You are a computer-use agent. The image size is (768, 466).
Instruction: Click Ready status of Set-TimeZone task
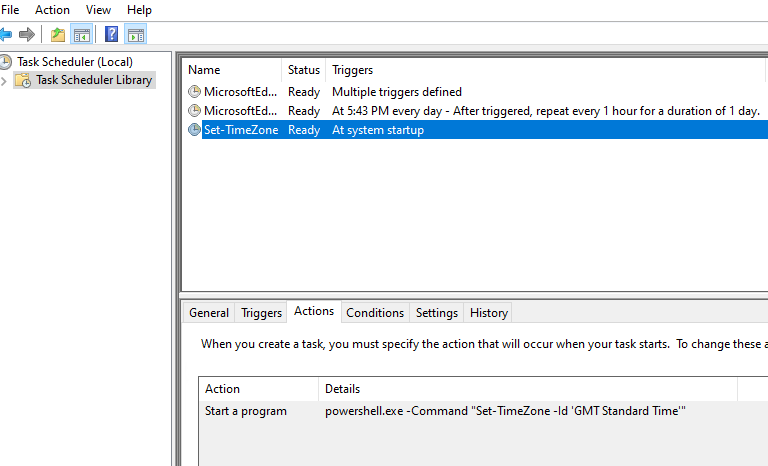304,130
